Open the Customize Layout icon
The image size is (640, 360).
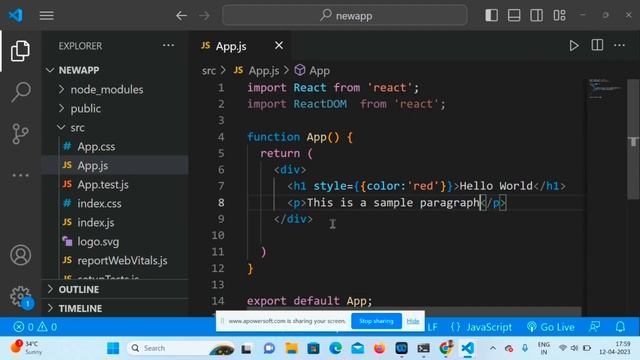[559, 16]
